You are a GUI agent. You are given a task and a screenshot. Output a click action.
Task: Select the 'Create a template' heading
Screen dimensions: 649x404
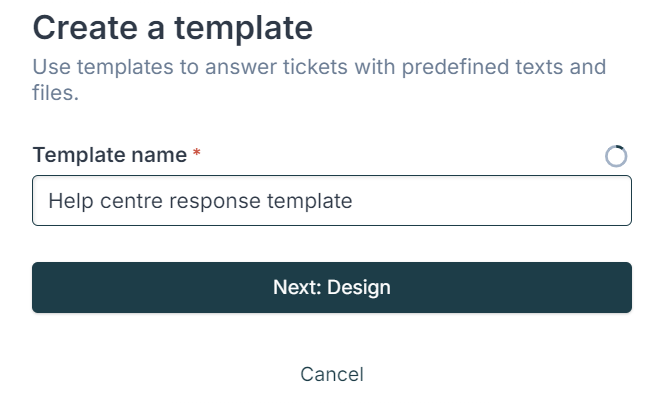173,28
